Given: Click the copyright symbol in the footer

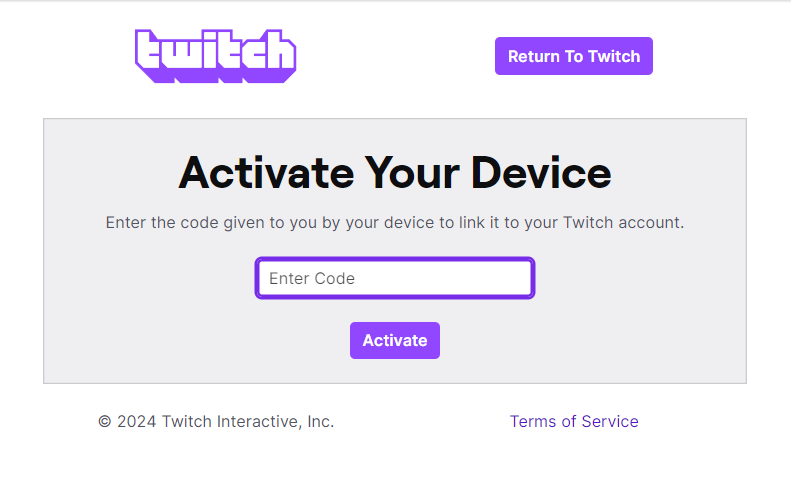Looking at the screenshot, I should (x=104, y=421).
